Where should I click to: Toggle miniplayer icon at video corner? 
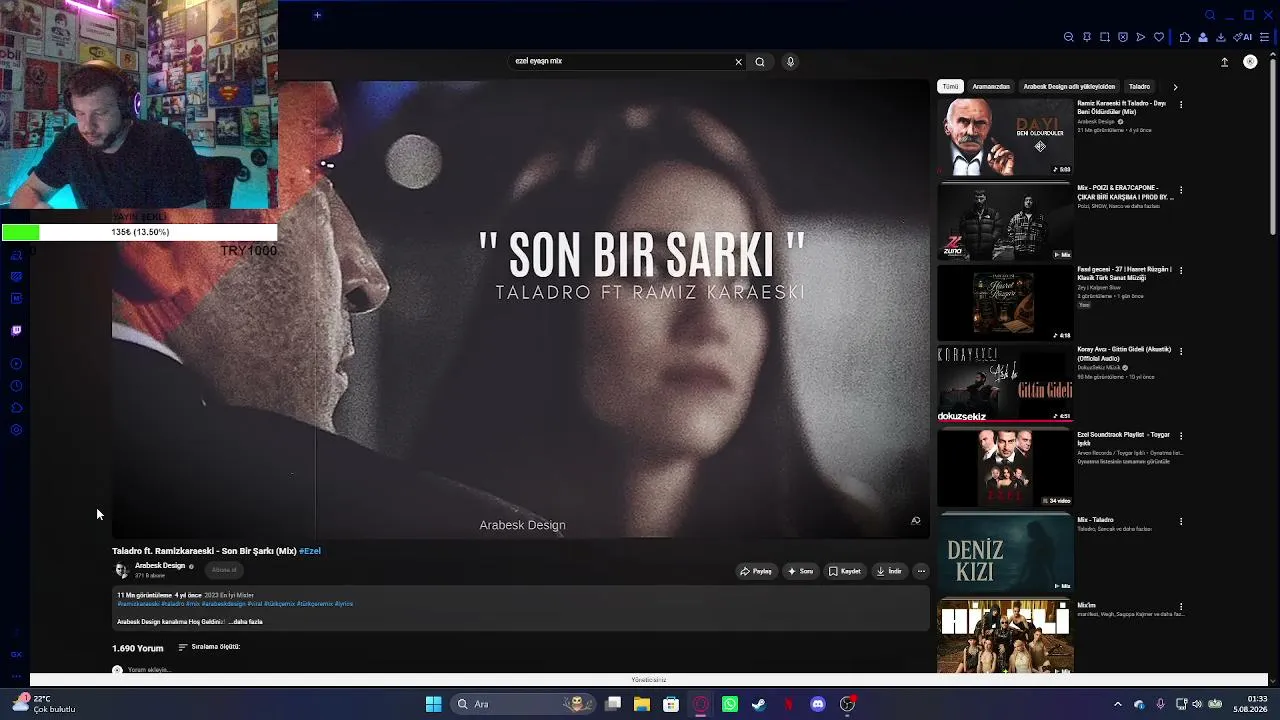pyautogui.click(x=915, y=520)
